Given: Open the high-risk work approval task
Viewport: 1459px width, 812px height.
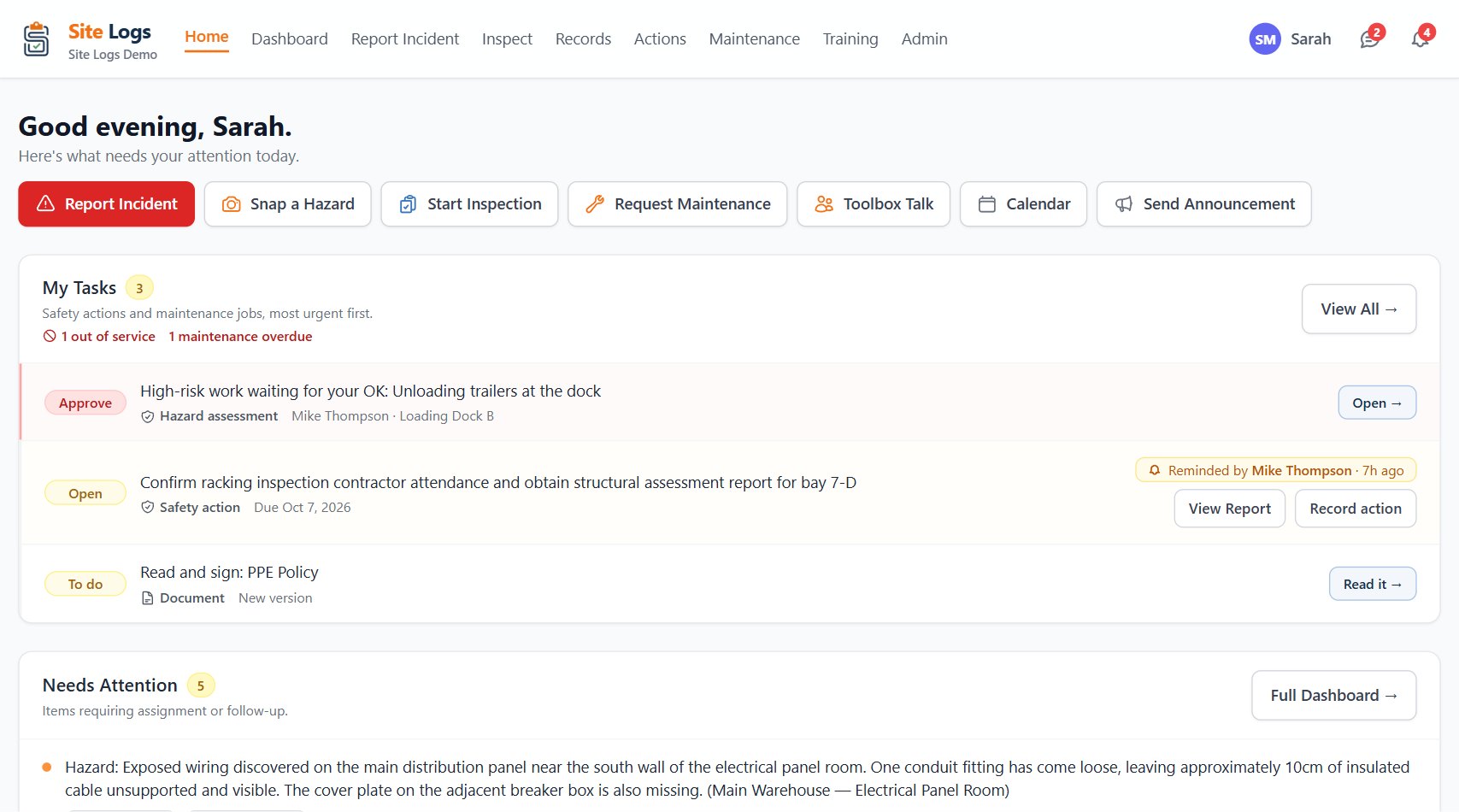Looking at the screenshot, I should pos(1377,403).
